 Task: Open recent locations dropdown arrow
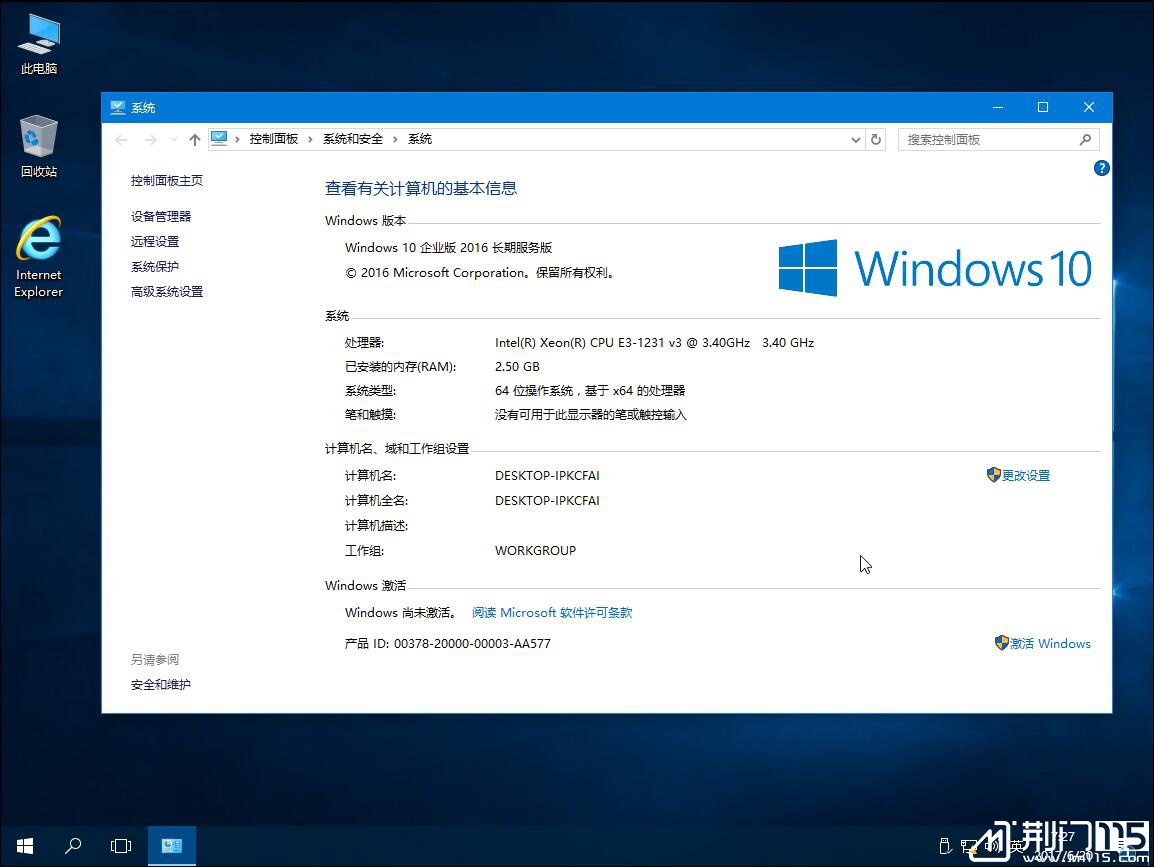[x=174, y=139]
